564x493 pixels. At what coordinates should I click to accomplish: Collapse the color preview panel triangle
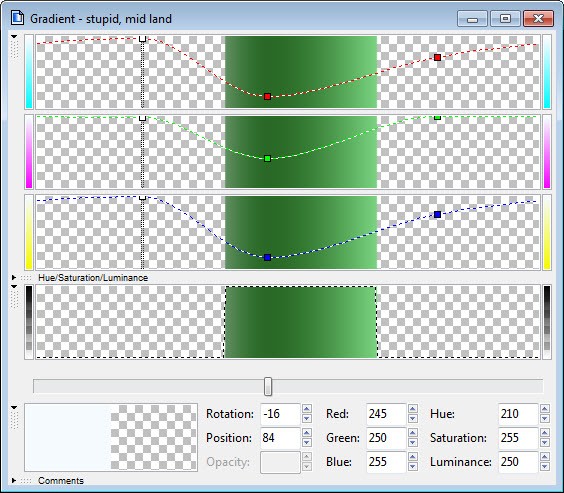(14, 407)
